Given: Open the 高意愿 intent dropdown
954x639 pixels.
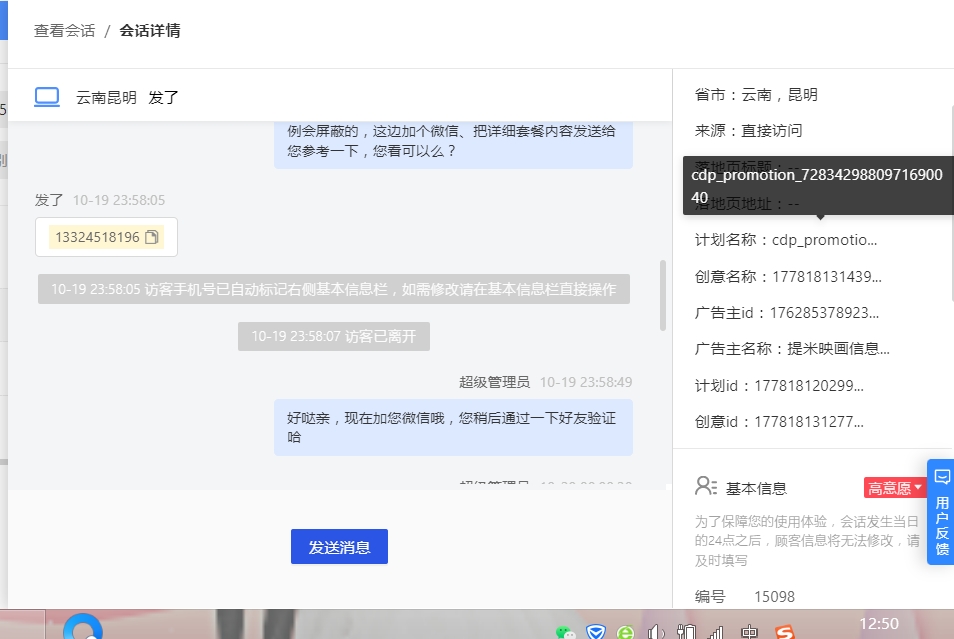Looking at the screenshot, I should point(894,488).
